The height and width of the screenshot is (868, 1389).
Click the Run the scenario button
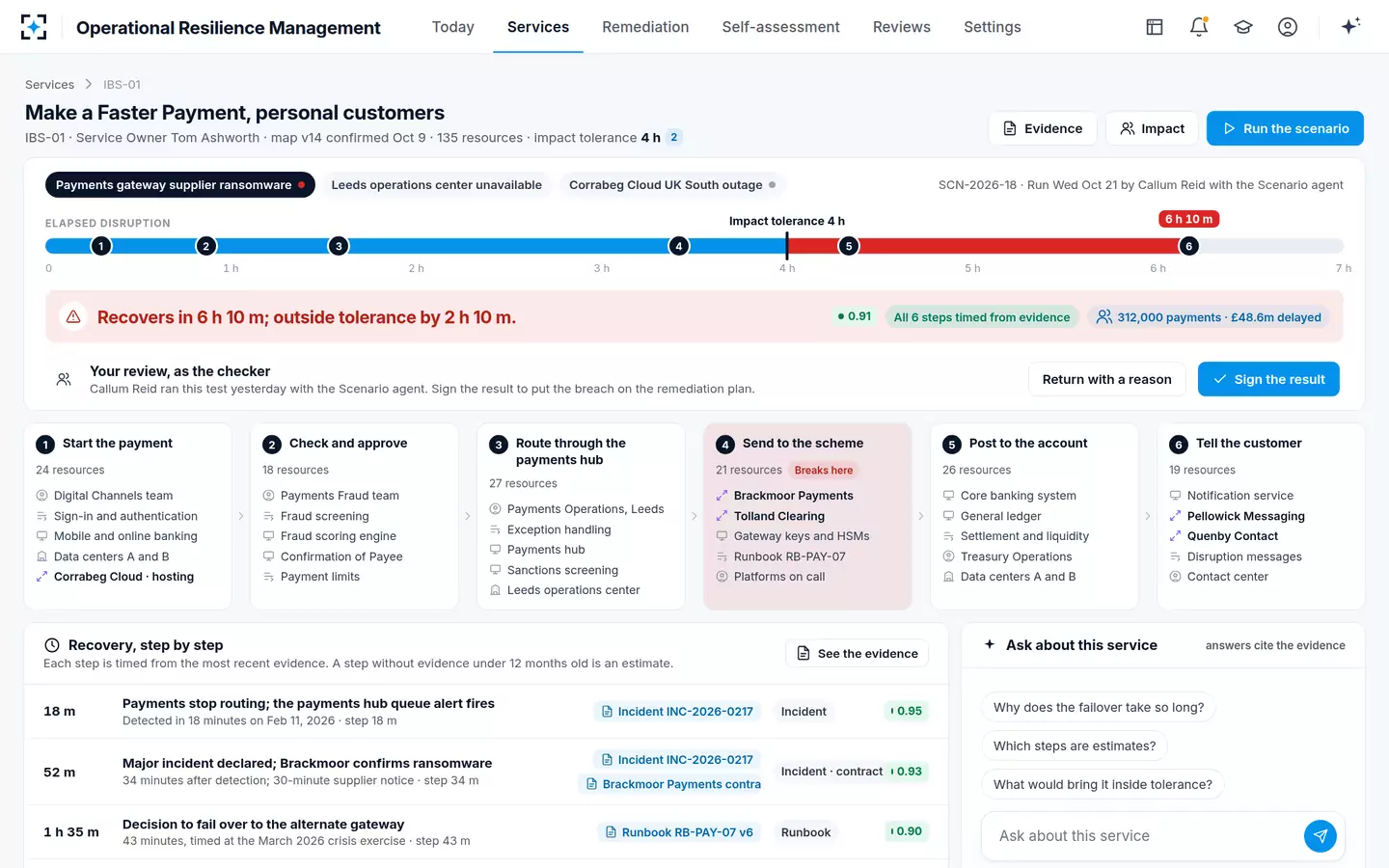coord(1285,128)
